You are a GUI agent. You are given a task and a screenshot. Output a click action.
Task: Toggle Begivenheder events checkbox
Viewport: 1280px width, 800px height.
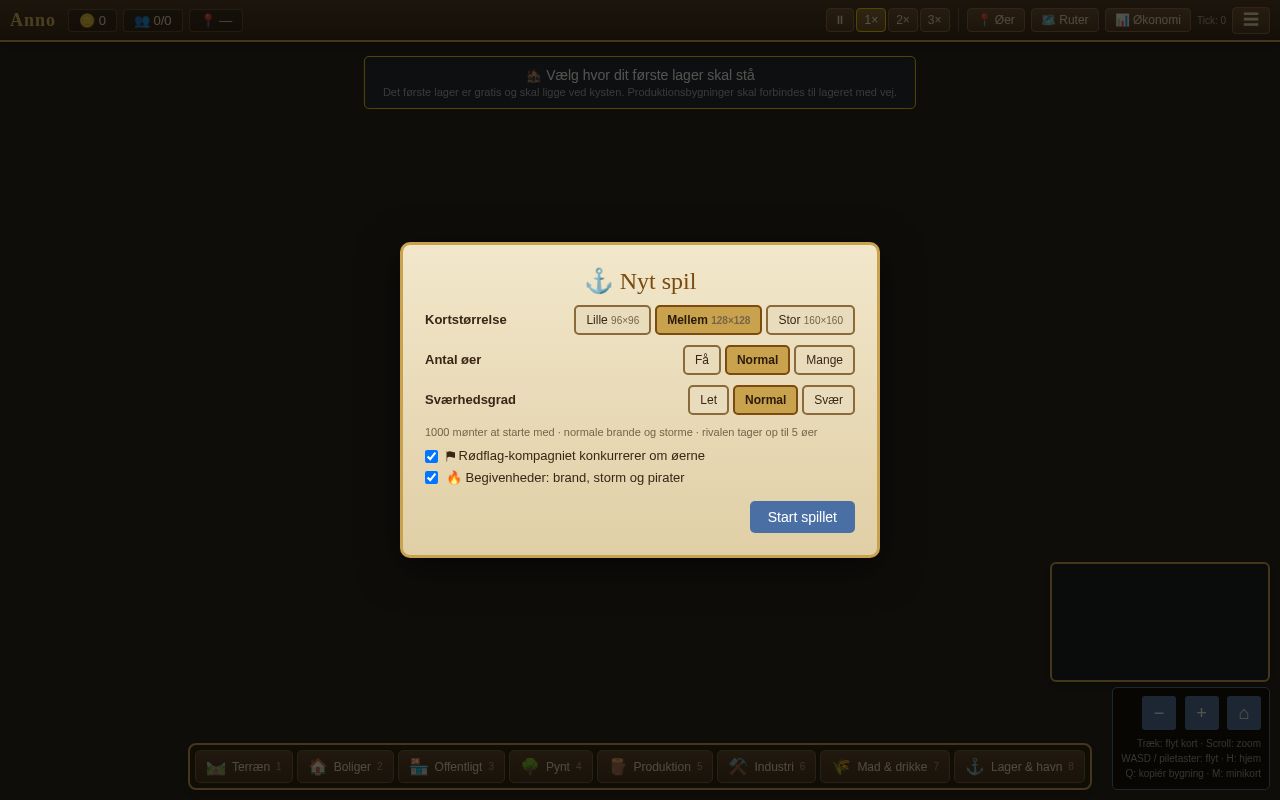coord(432,478)
